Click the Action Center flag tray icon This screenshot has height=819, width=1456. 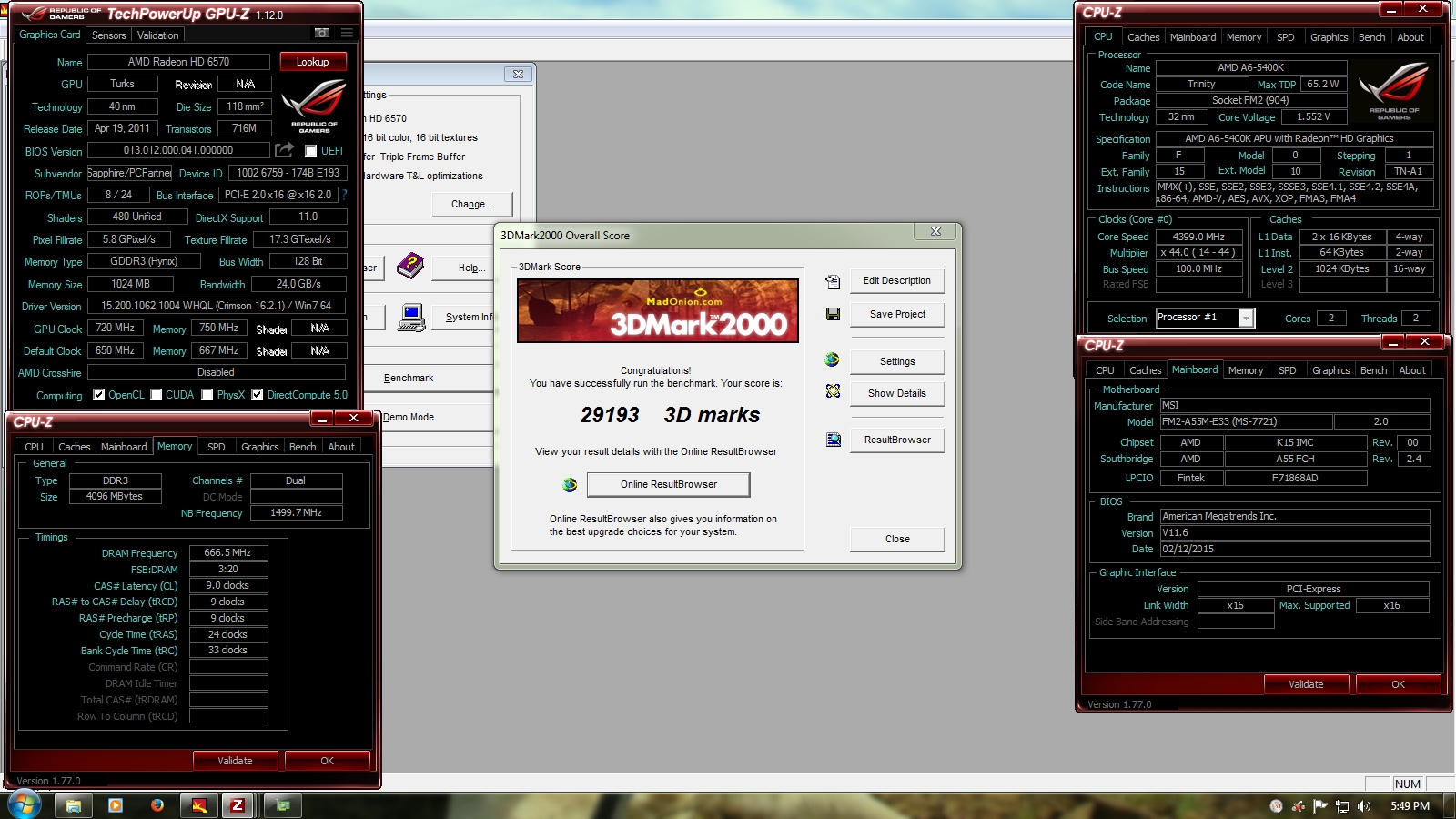click(1320, 806)
